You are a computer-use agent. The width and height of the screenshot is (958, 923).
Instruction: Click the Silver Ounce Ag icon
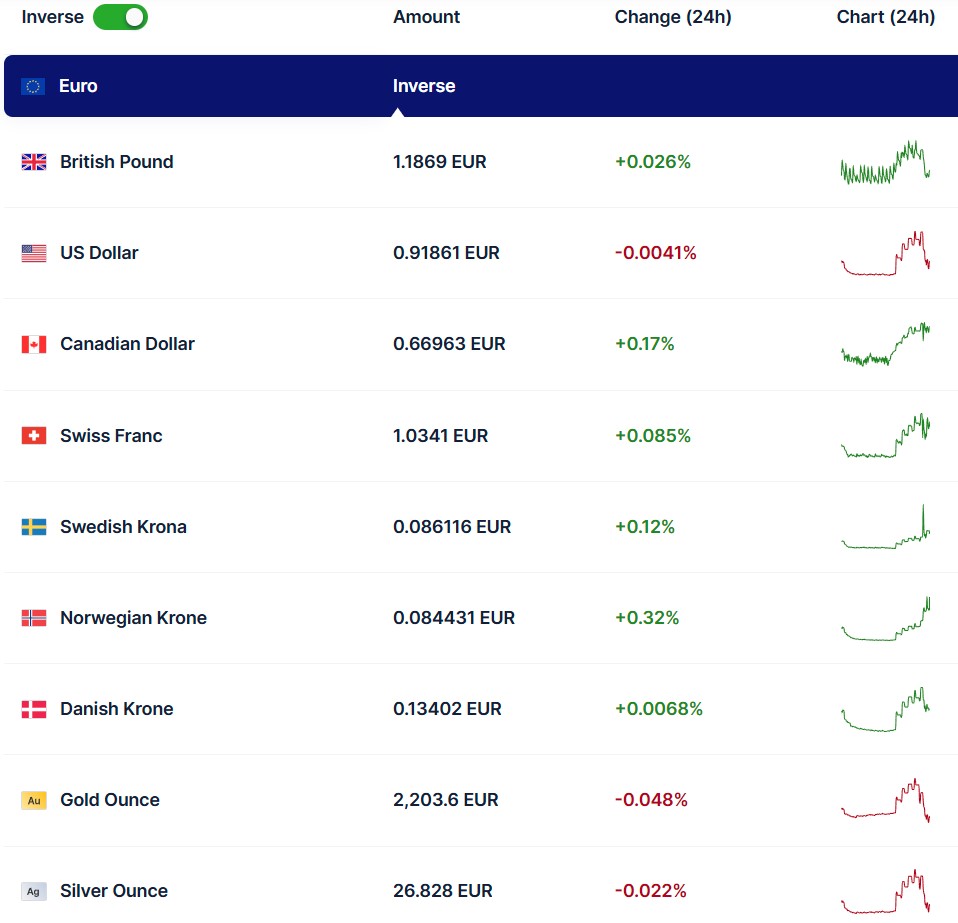(34, 891)
